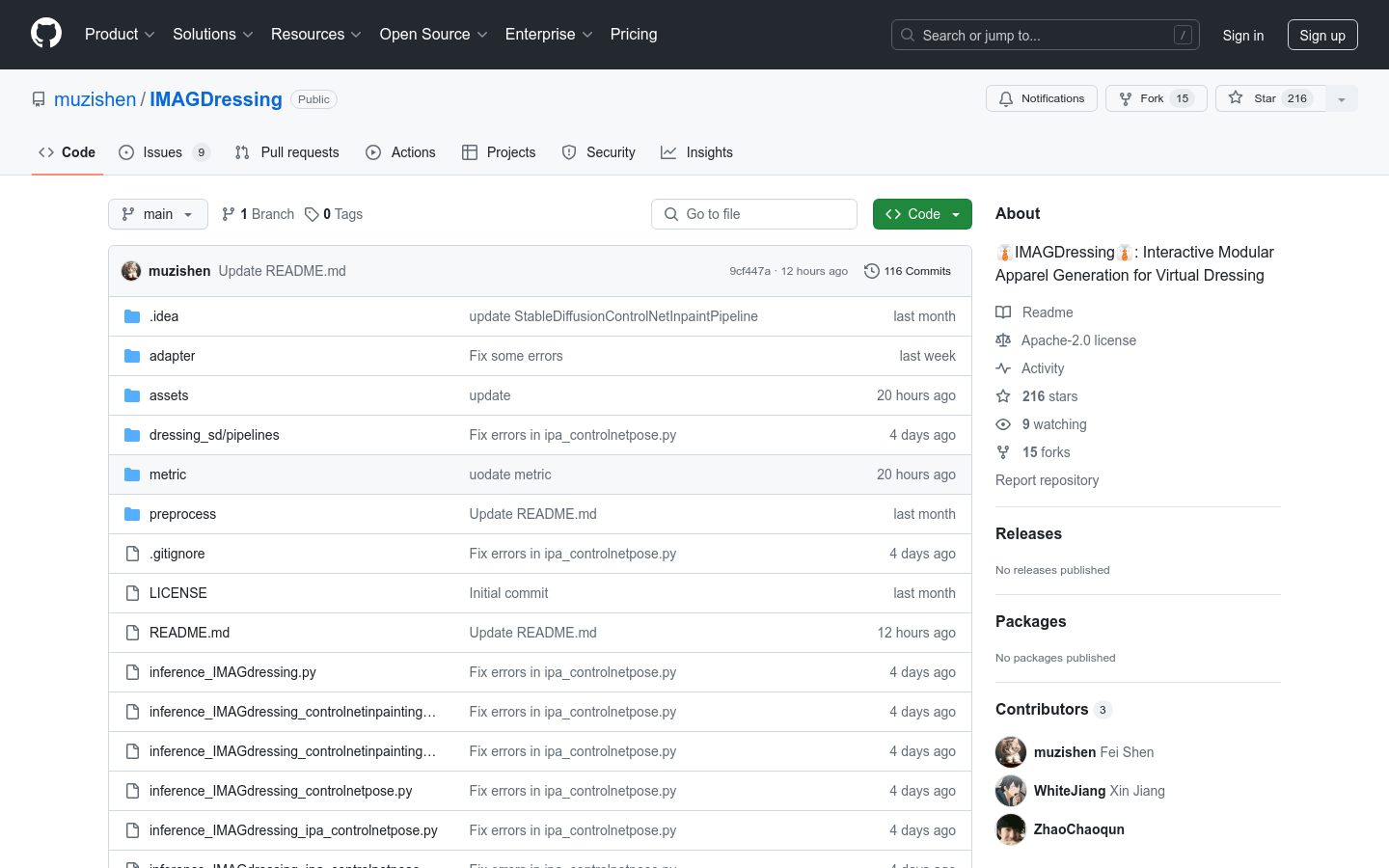This screenshot has width=1389, height=868.
Task: Open the main branch selector dropdown
Action: pos(158,214)
